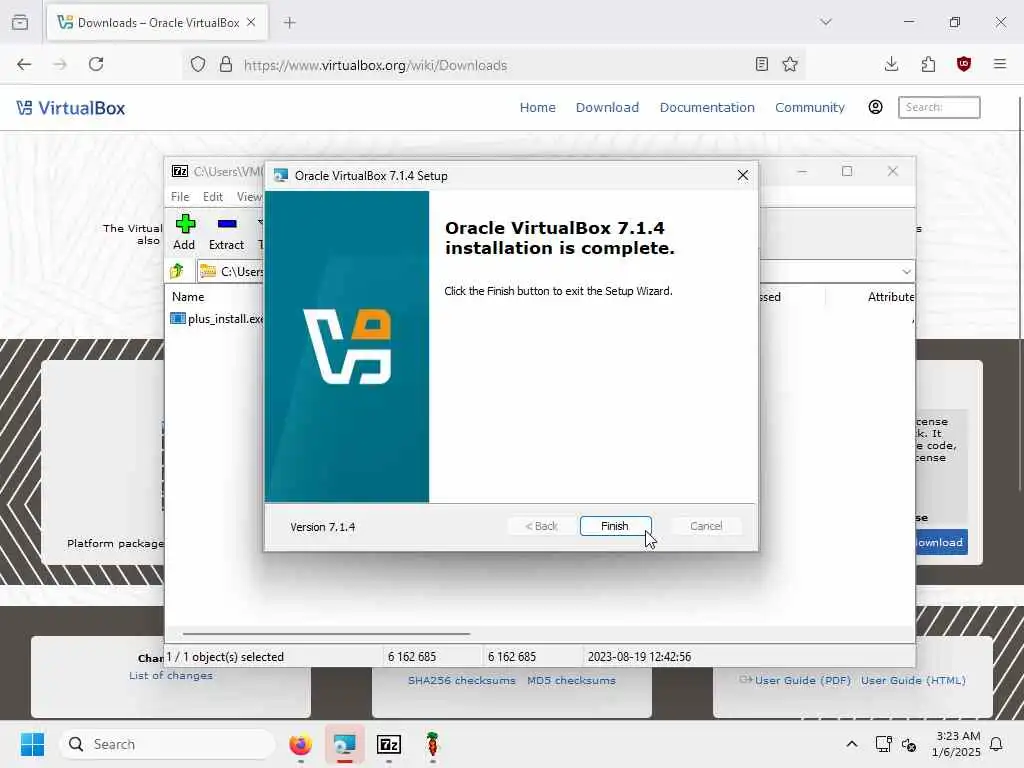Click the shield tracking protection icon
Screen dimensions: 1024x768
tap(198, 65)
